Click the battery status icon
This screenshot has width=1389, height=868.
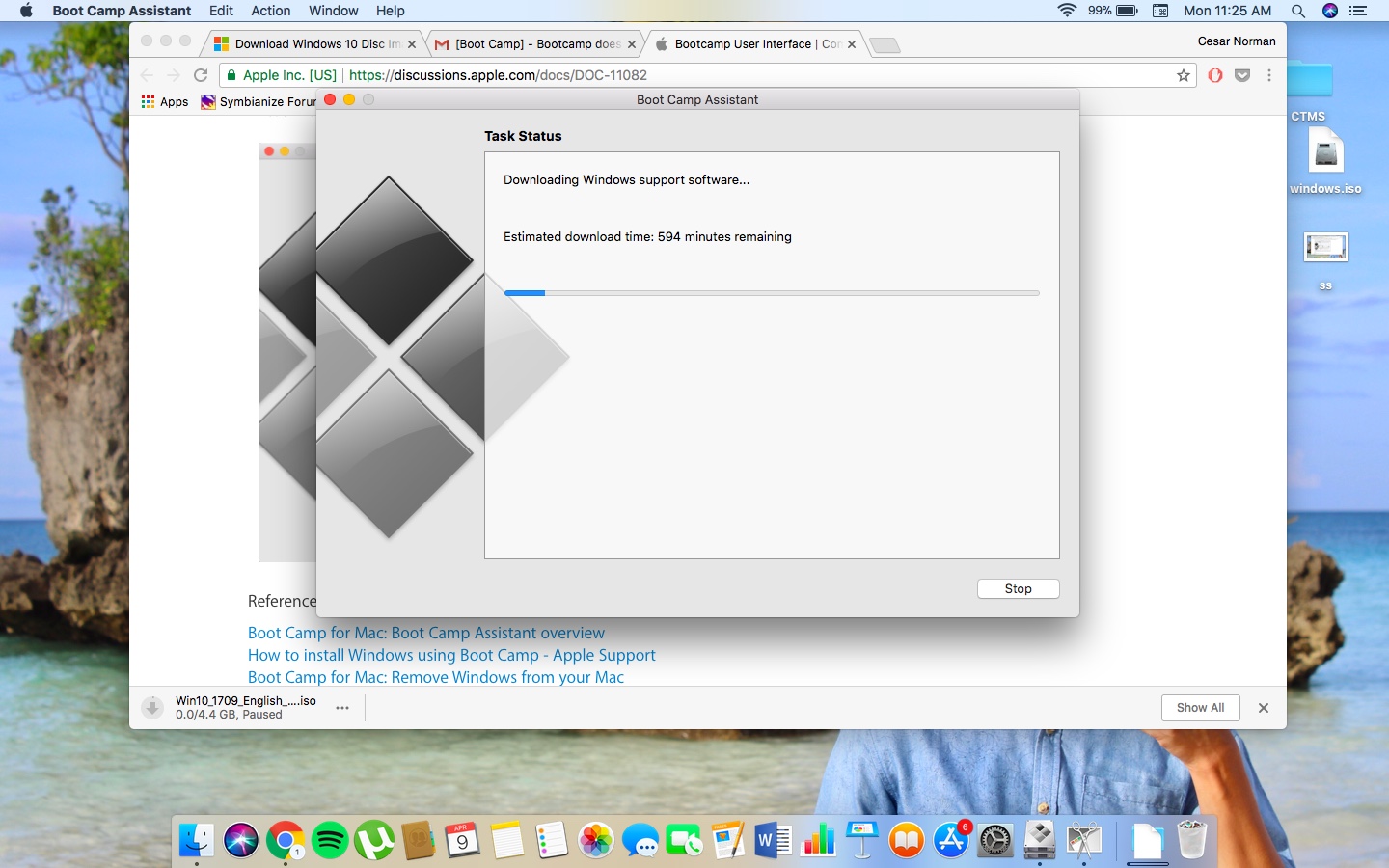(x=1127, y=11)
